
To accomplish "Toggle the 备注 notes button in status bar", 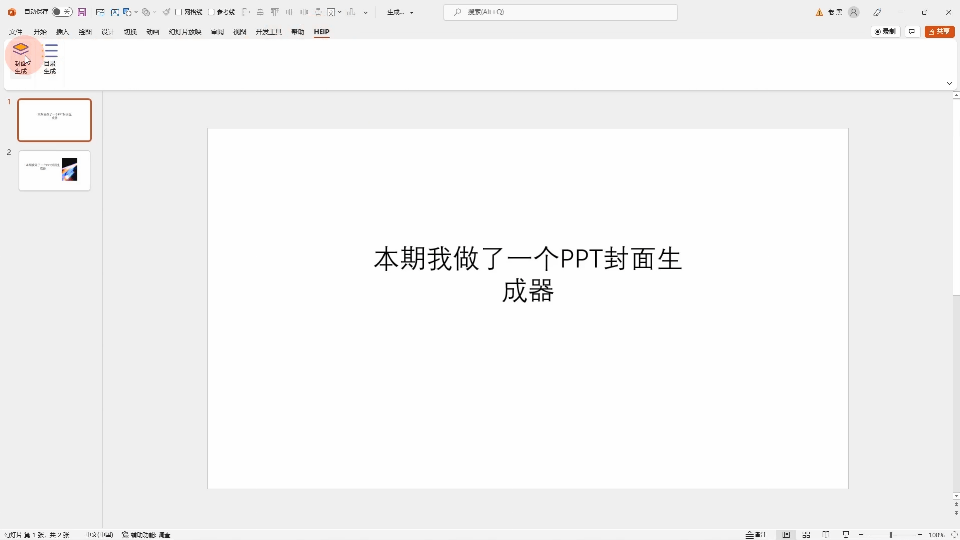I will [x=756, y=534].
